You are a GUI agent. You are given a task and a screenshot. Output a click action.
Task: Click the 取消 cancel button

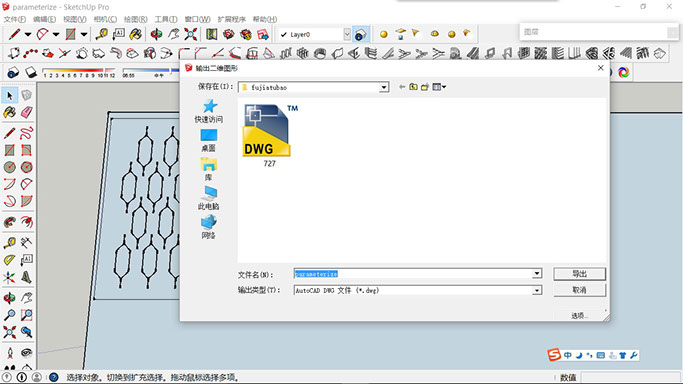pyautogui.click(x=579, y=290)
